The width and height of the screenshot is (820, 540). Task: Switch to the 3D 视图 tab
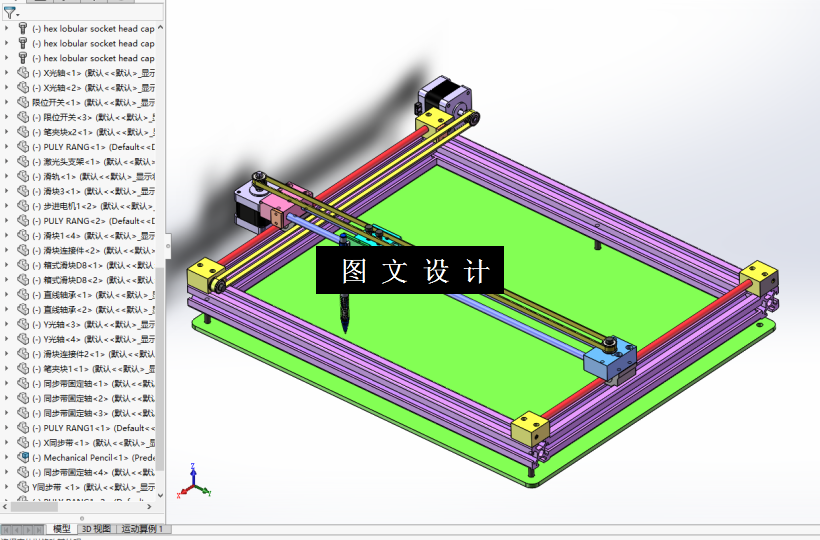[96, 529]
